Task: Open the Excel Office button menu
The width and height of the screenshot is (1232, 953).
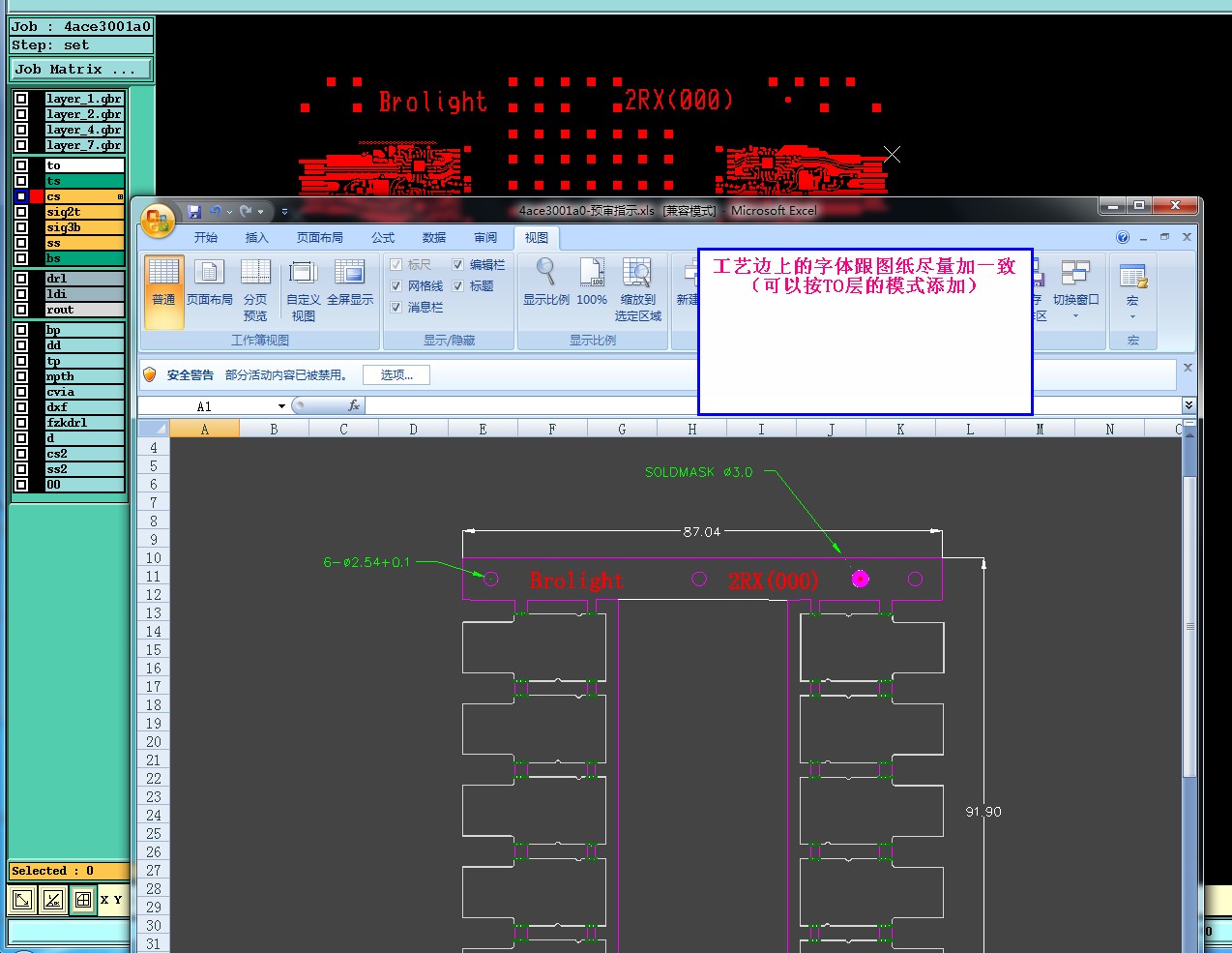Action: [x=158, y=221]
